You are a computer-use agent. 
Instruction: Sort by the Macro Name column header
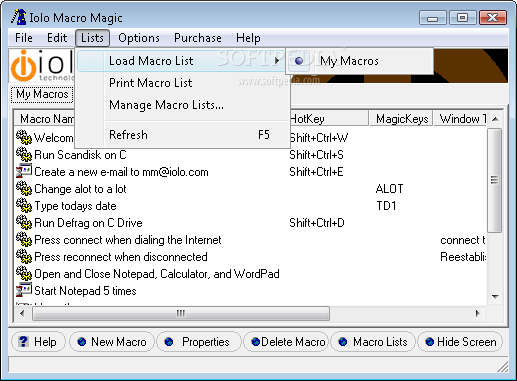tap(44, 118)
